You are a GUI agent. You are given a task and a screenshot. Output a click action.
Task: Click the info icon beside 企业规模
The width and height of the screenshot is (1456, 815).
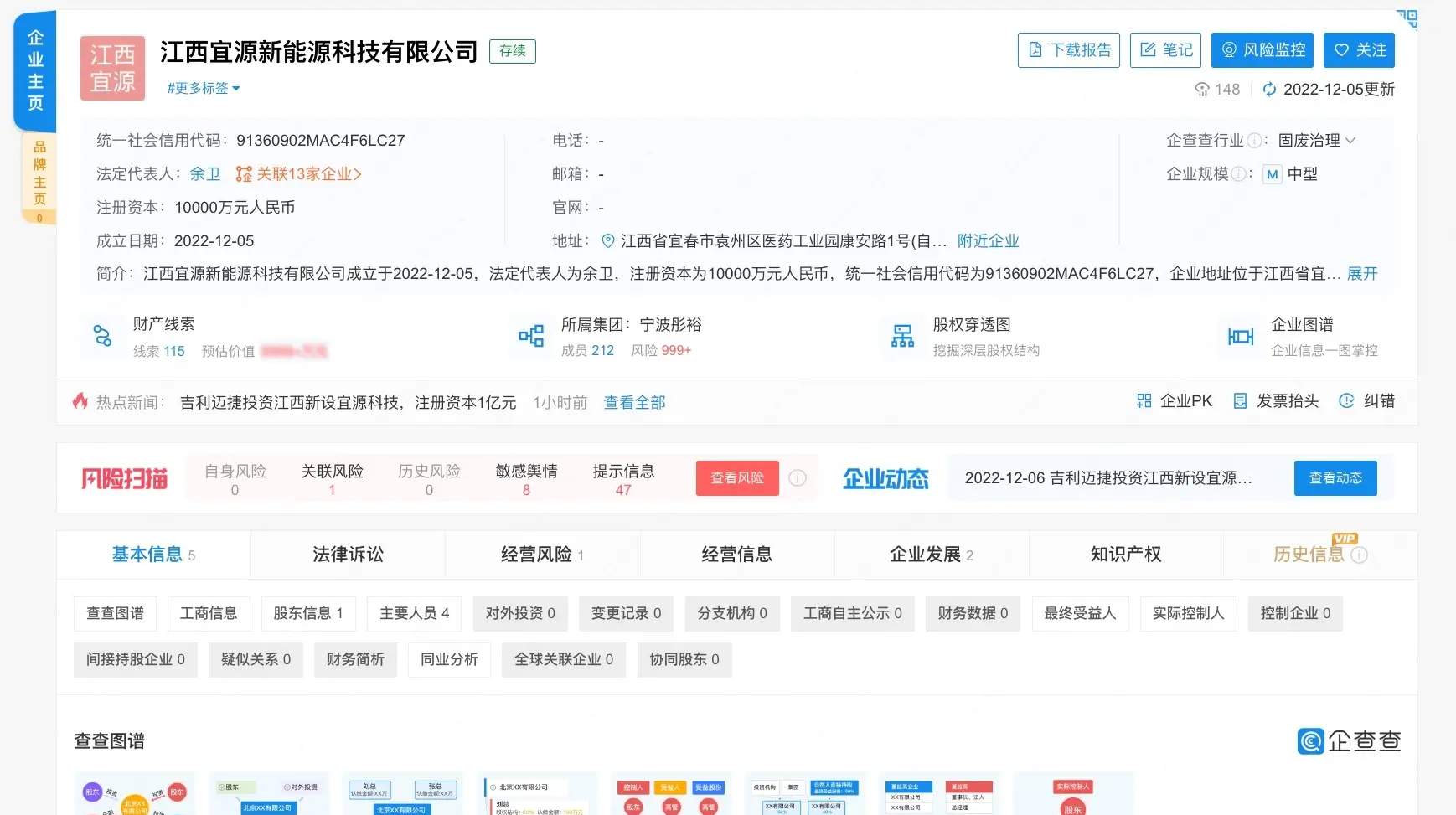[x=1238, y=174]
